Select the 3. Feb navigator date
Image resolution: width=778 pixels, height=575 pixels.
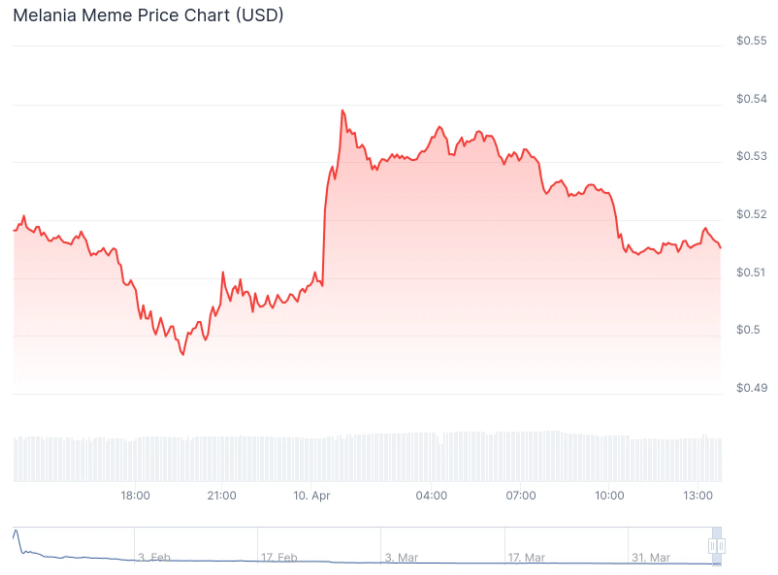click(x=155, y=557)
